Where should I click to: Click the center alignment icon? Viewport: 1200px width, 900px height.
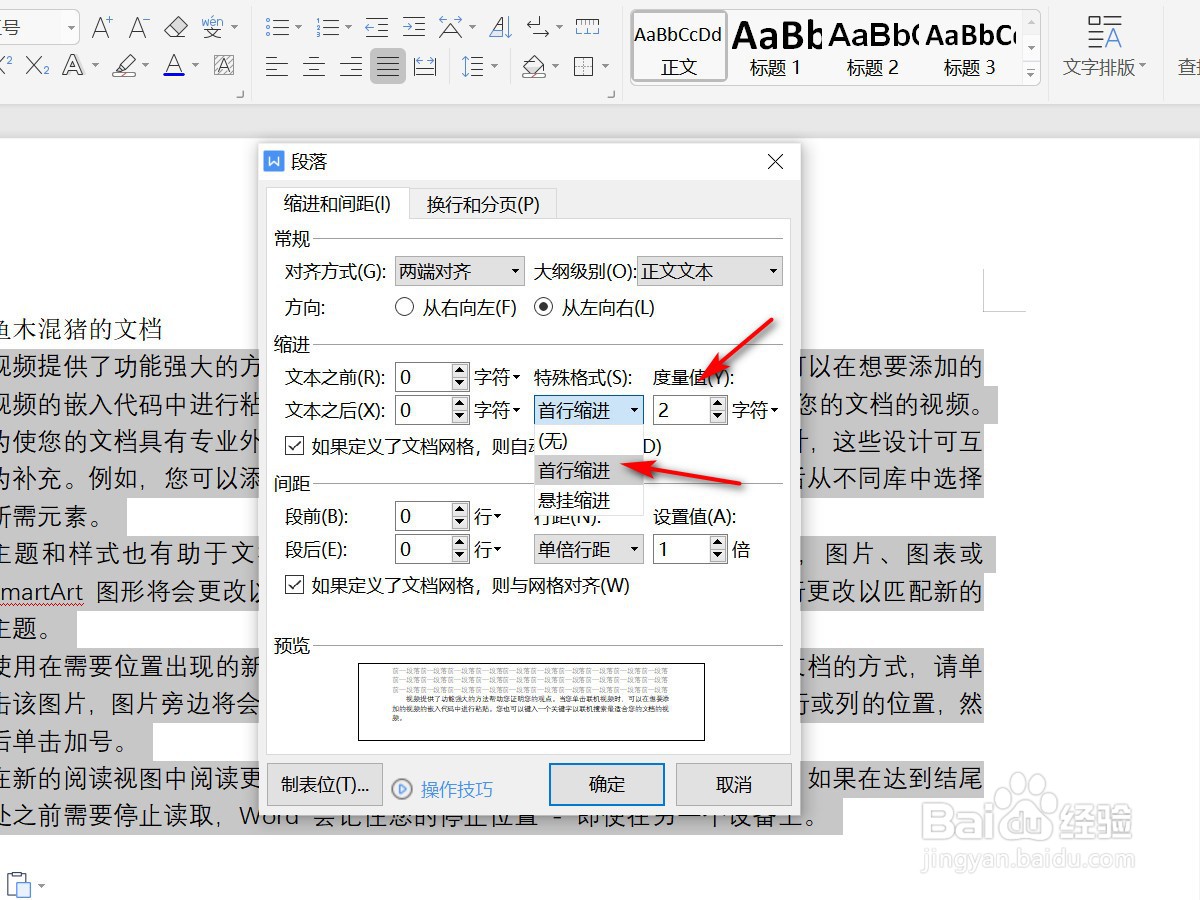[314, 67]
